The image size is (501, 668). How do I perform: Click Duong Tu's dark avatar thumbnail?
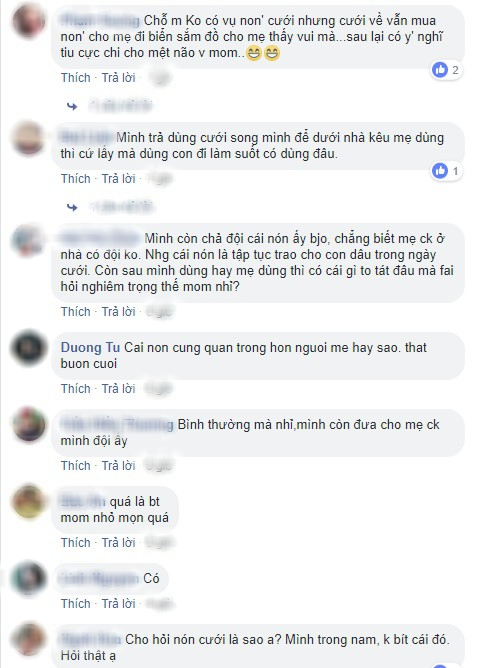pos(29,348)
